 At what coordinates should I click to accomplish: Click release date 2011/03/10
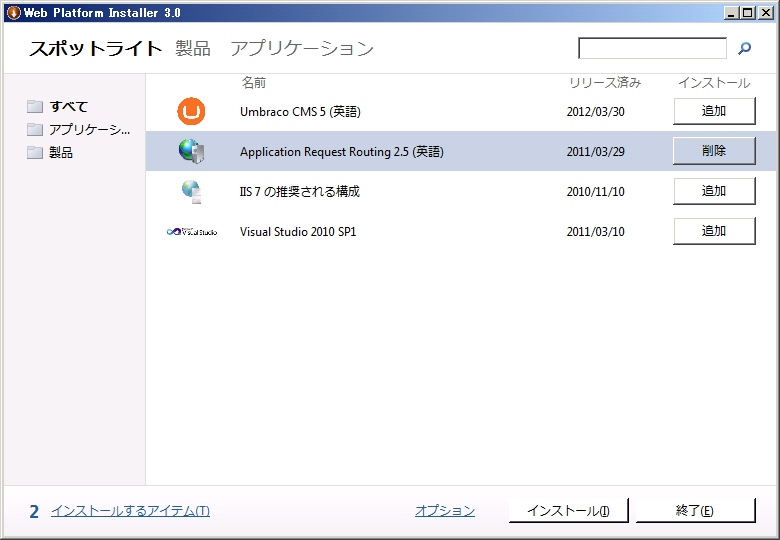tap(595, 232)
